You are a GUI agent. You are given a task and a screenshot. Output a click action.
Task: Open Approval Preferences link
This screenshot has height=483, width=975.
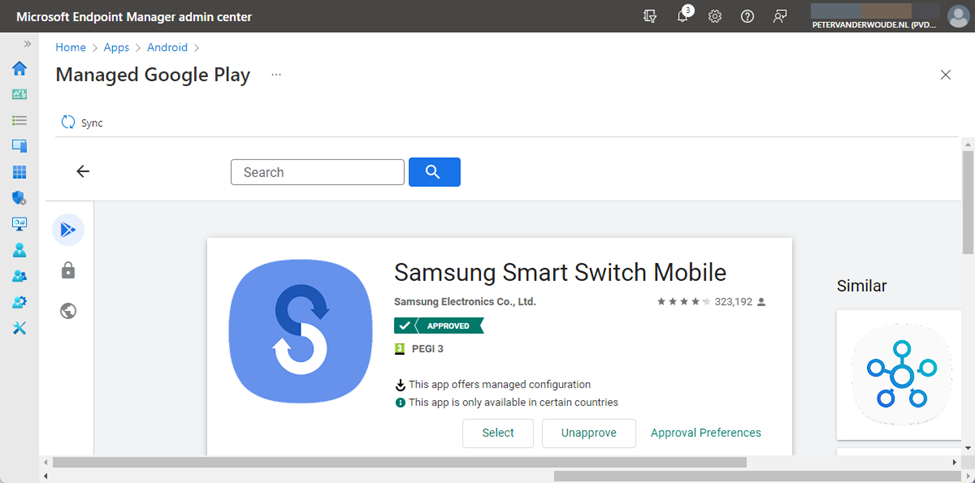point(706,433)
